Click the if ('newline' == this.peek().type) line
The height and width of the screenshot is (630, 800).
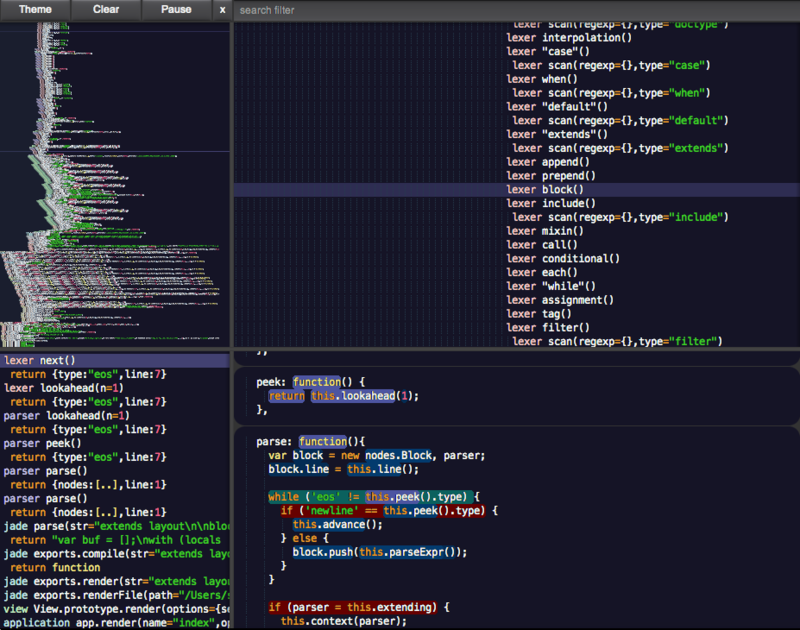click(389, 510)
